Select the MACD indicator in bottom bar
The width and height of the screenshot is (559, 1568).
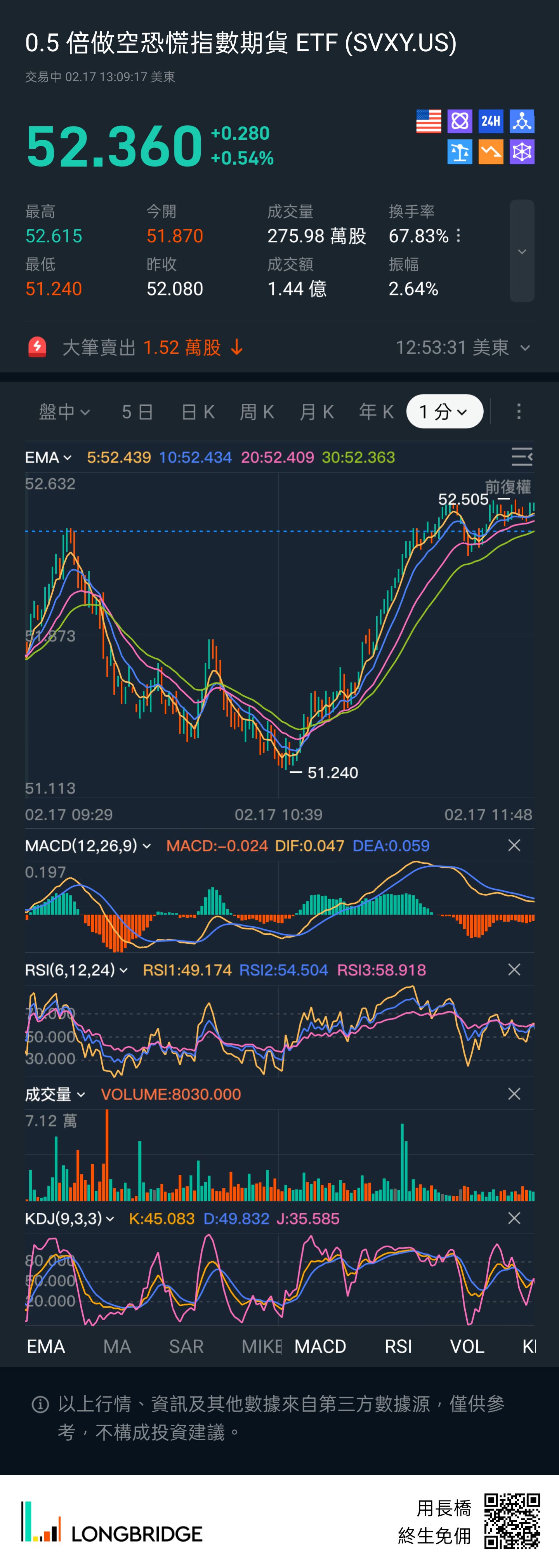pos(320,1346)
